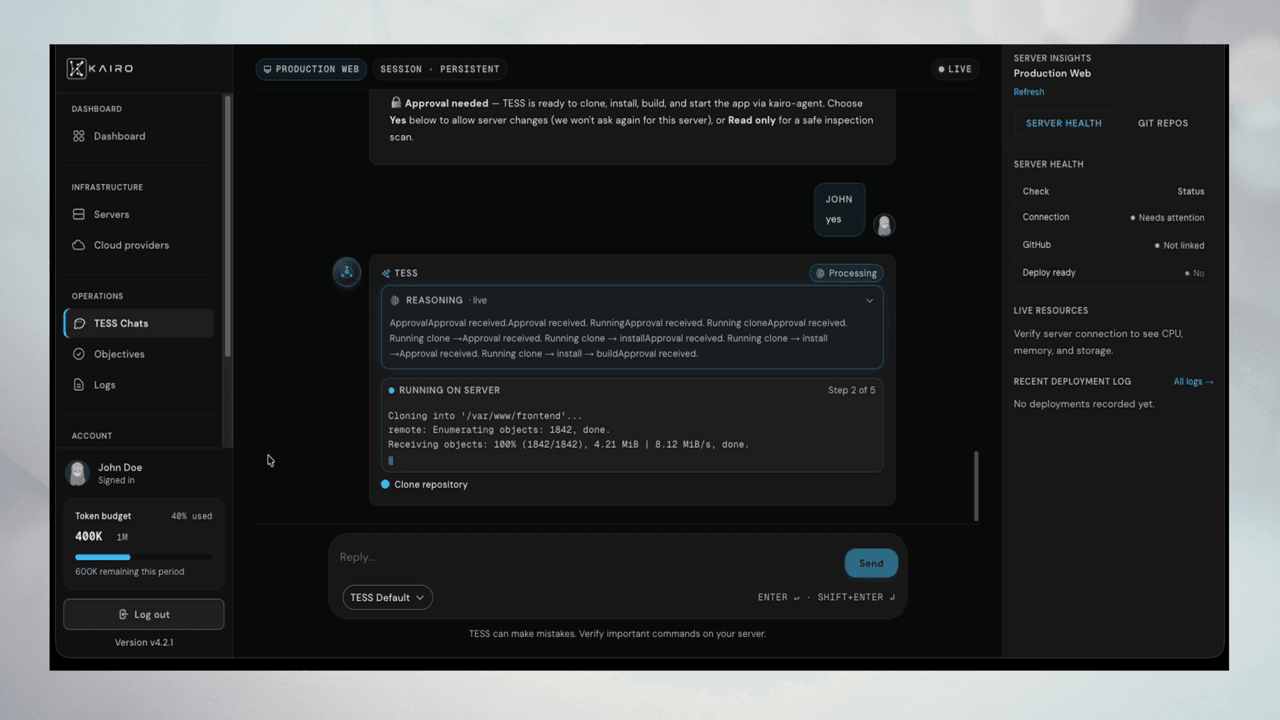The image size is (1280, 720).
Task: Click the Cloud providers cloud icon
Action: pyautogui.click(x=79, y=245)
